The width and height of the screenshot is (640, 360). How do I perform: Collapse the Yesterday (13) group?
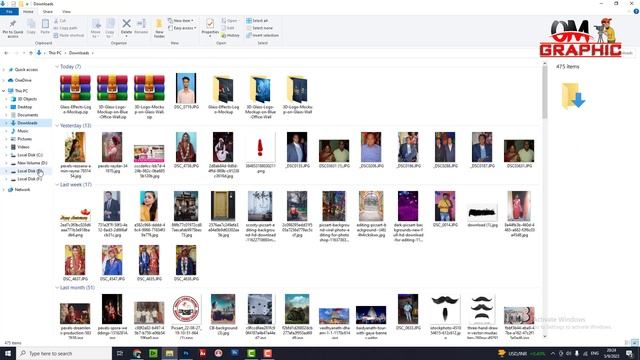coord(57,126)
